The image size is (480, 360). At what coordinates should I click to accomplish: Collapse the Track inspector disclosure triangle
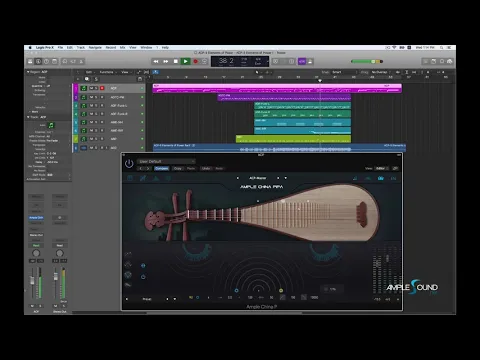28,117
